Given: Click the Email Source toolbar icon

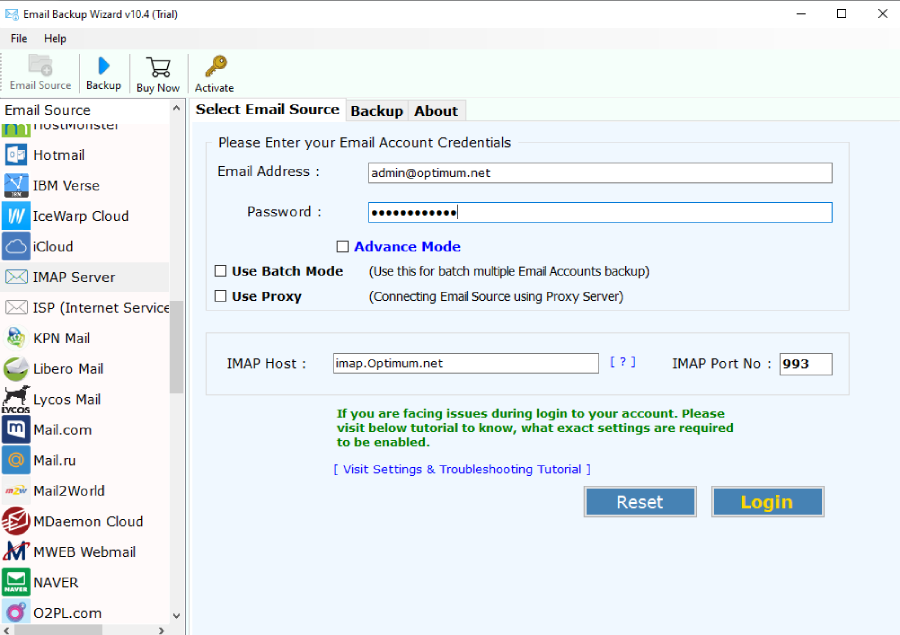Looking at the screenshot, I should (x=40, y=67).
